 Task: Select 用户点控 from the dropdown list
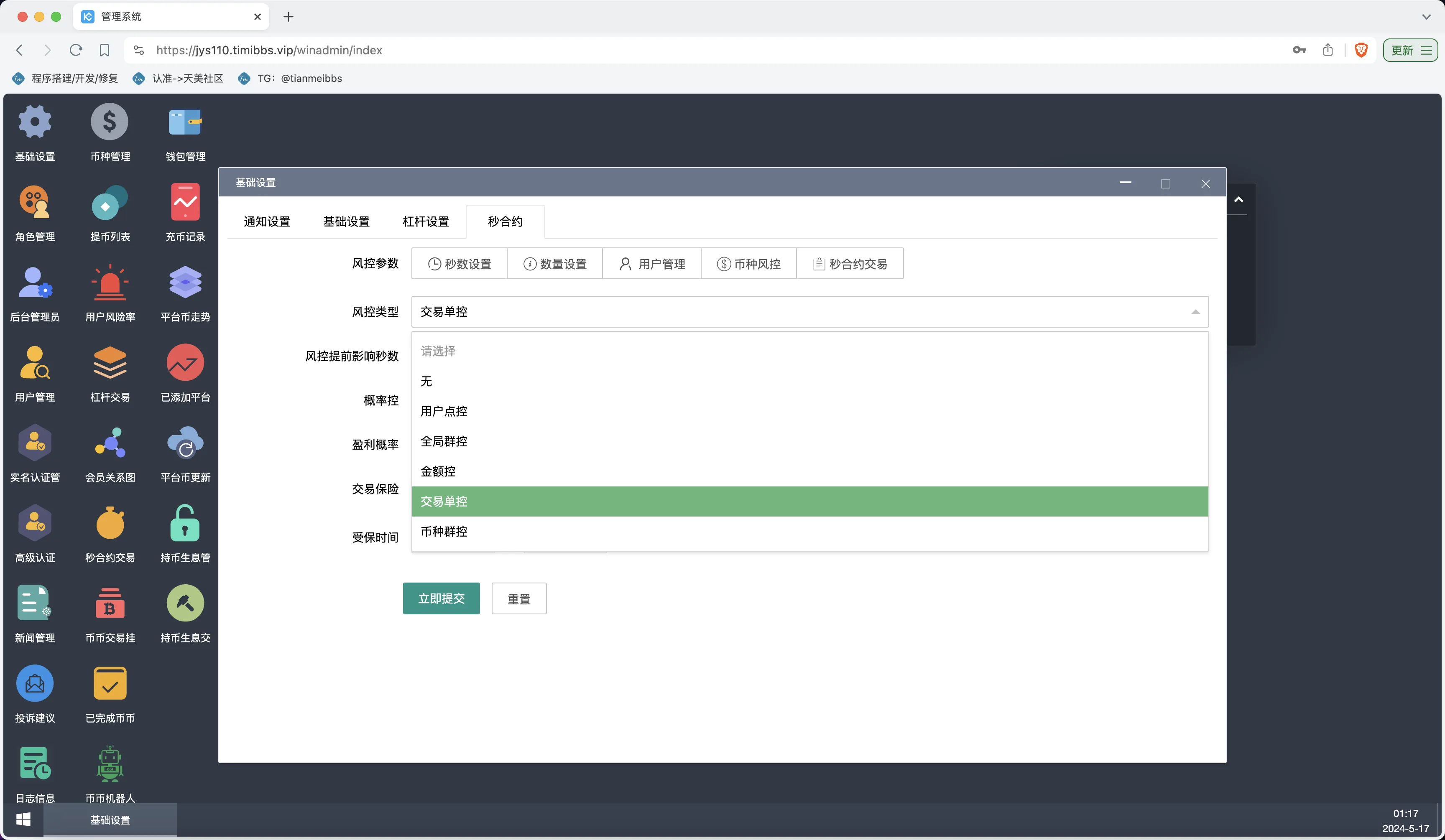point(443,411)
